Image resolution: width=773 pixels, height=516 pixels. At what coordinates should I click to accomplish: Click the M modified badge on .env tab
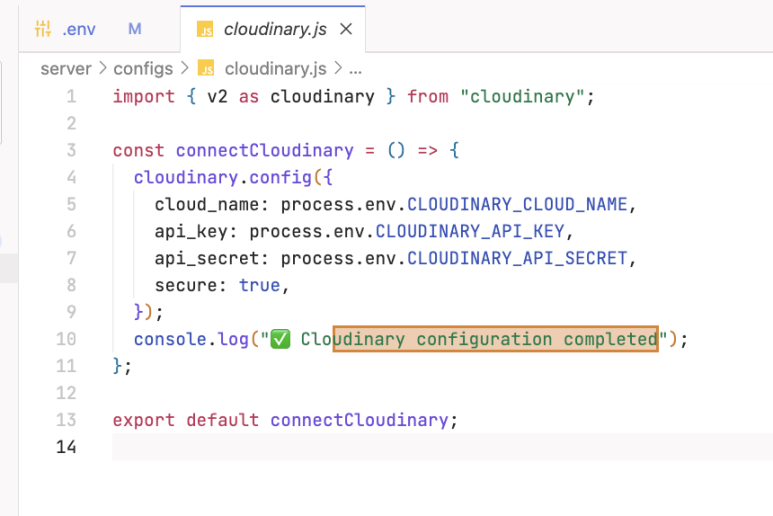135,29
